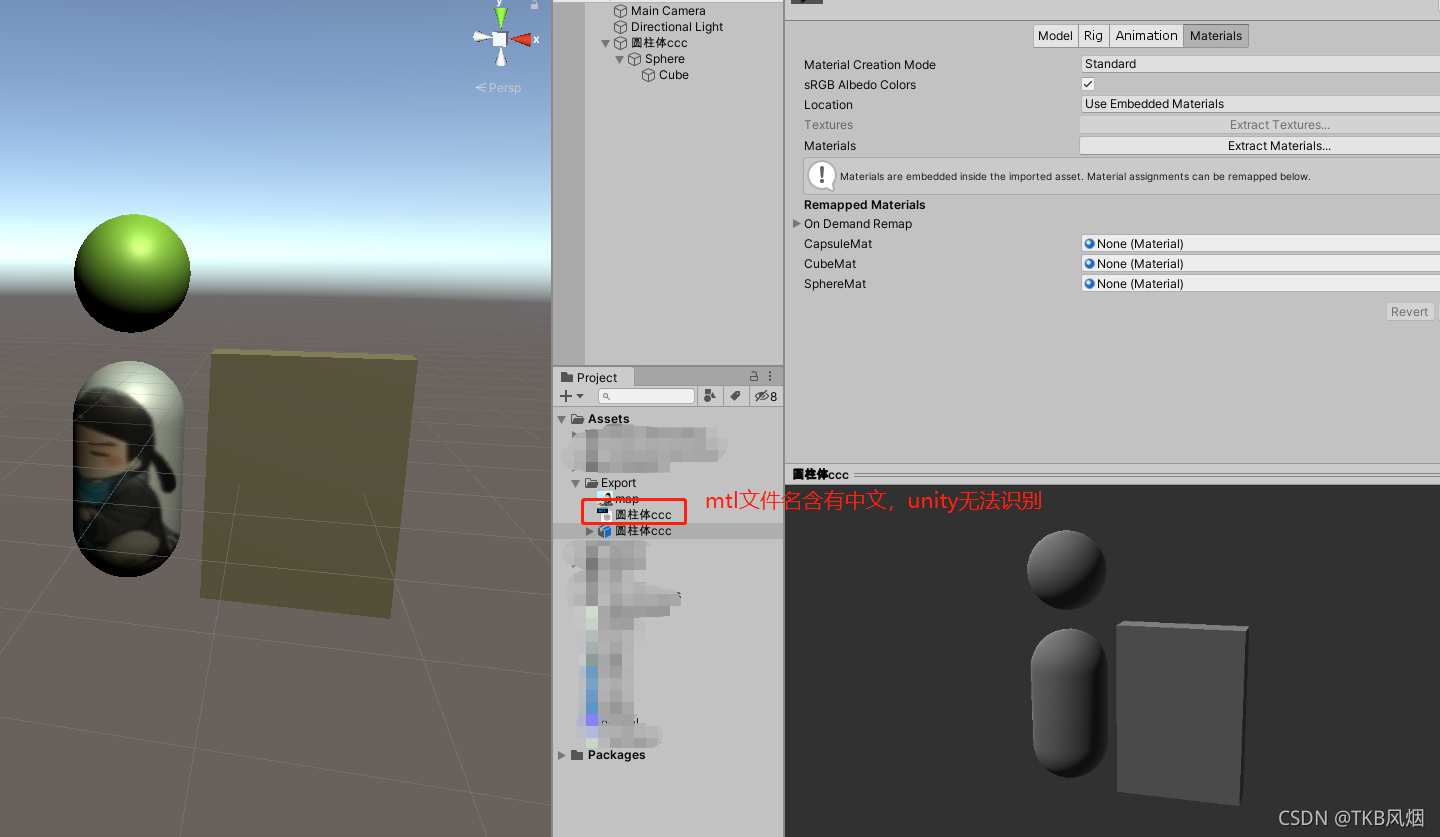
Task: Select Directional Light in the Hierarchy
Action: point(677,27)
